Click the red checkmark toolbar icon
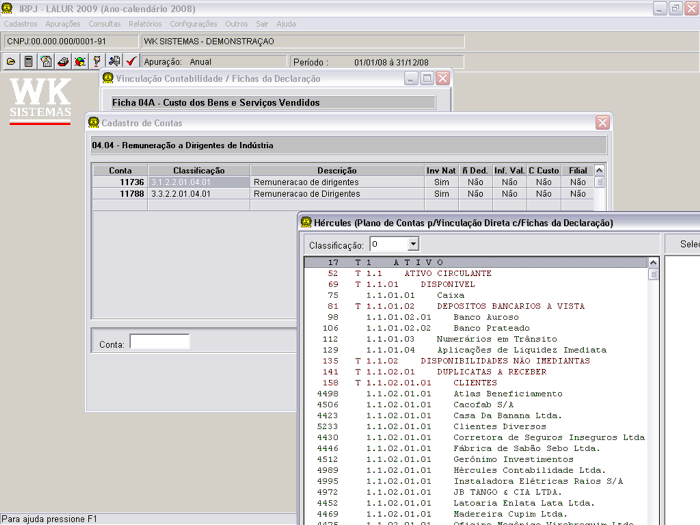Image resolution: width=700 pixels, height=525 pixels. click(131, 61)
